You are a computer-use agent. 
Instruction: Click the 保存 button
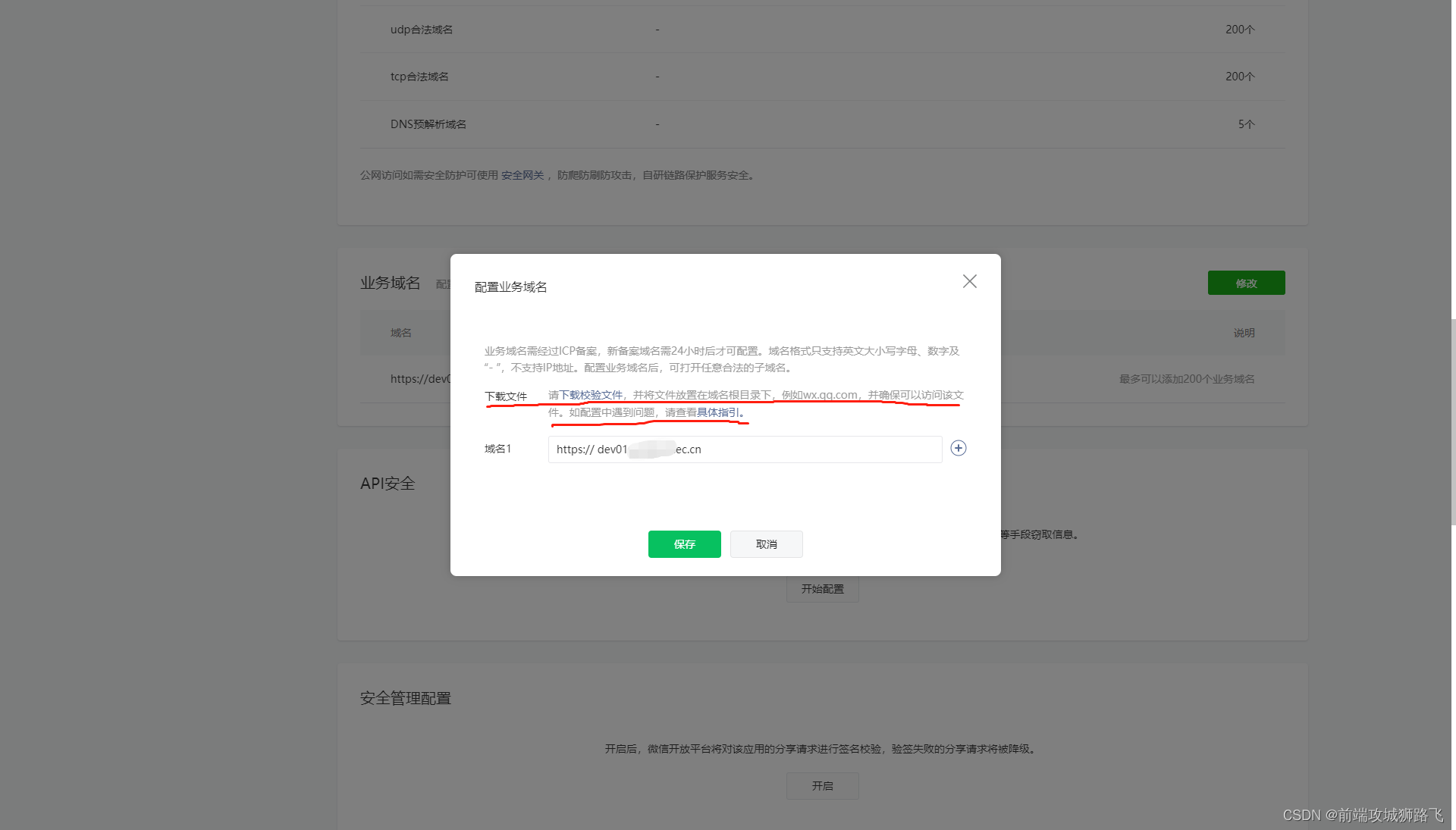pyautogui.click(x=684, y=544)
